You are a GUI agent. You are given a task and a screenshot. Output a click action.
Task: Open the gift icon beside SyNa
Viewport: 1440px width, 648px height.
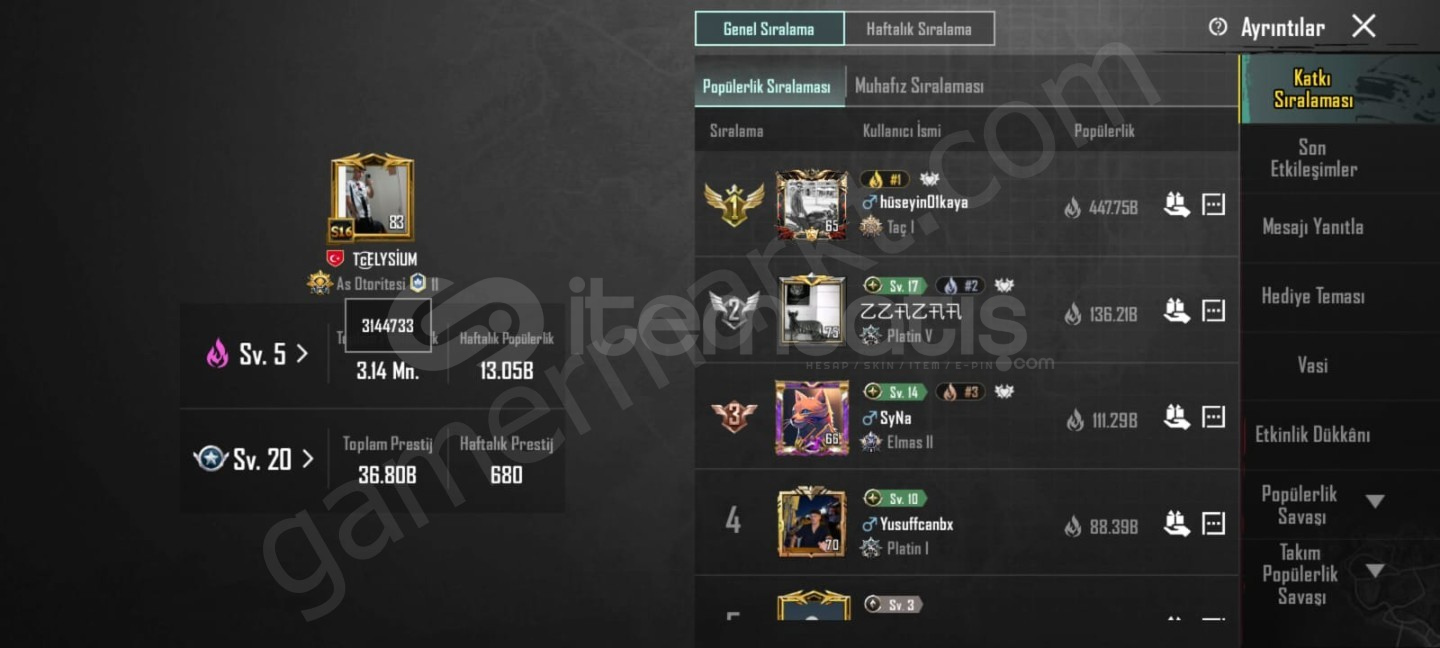click(1177, 417)
